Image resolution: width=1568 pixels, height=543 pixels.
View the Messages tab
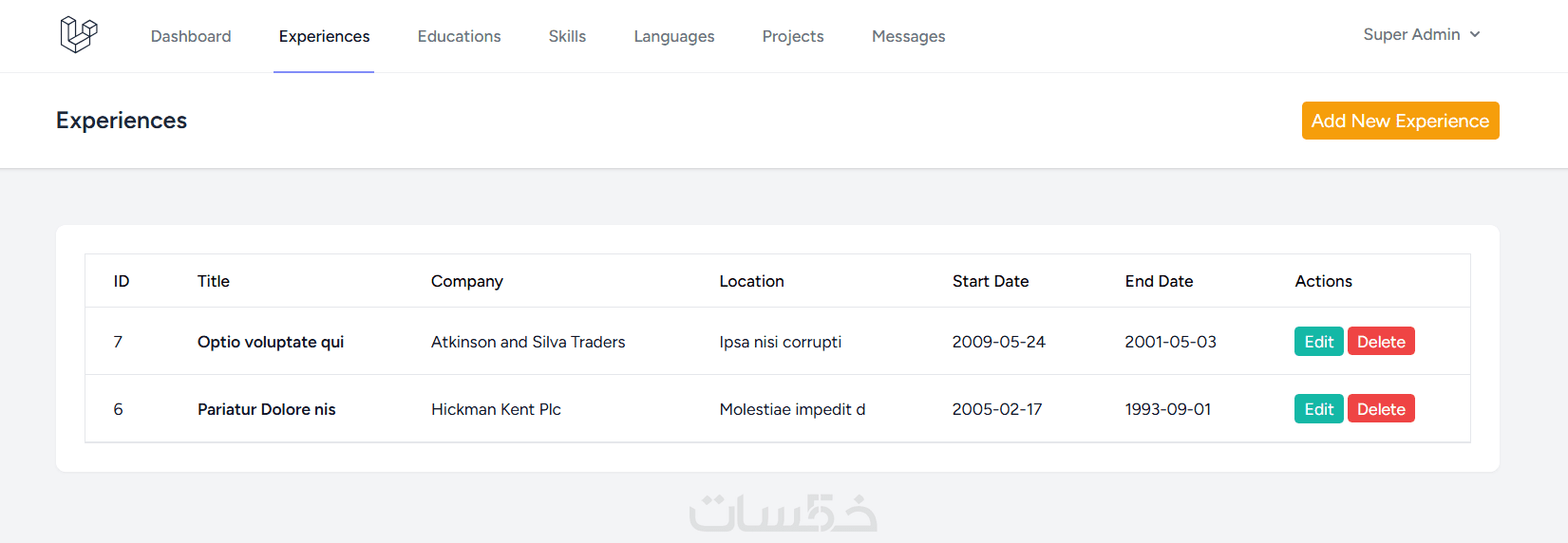[x=908, y=36]
